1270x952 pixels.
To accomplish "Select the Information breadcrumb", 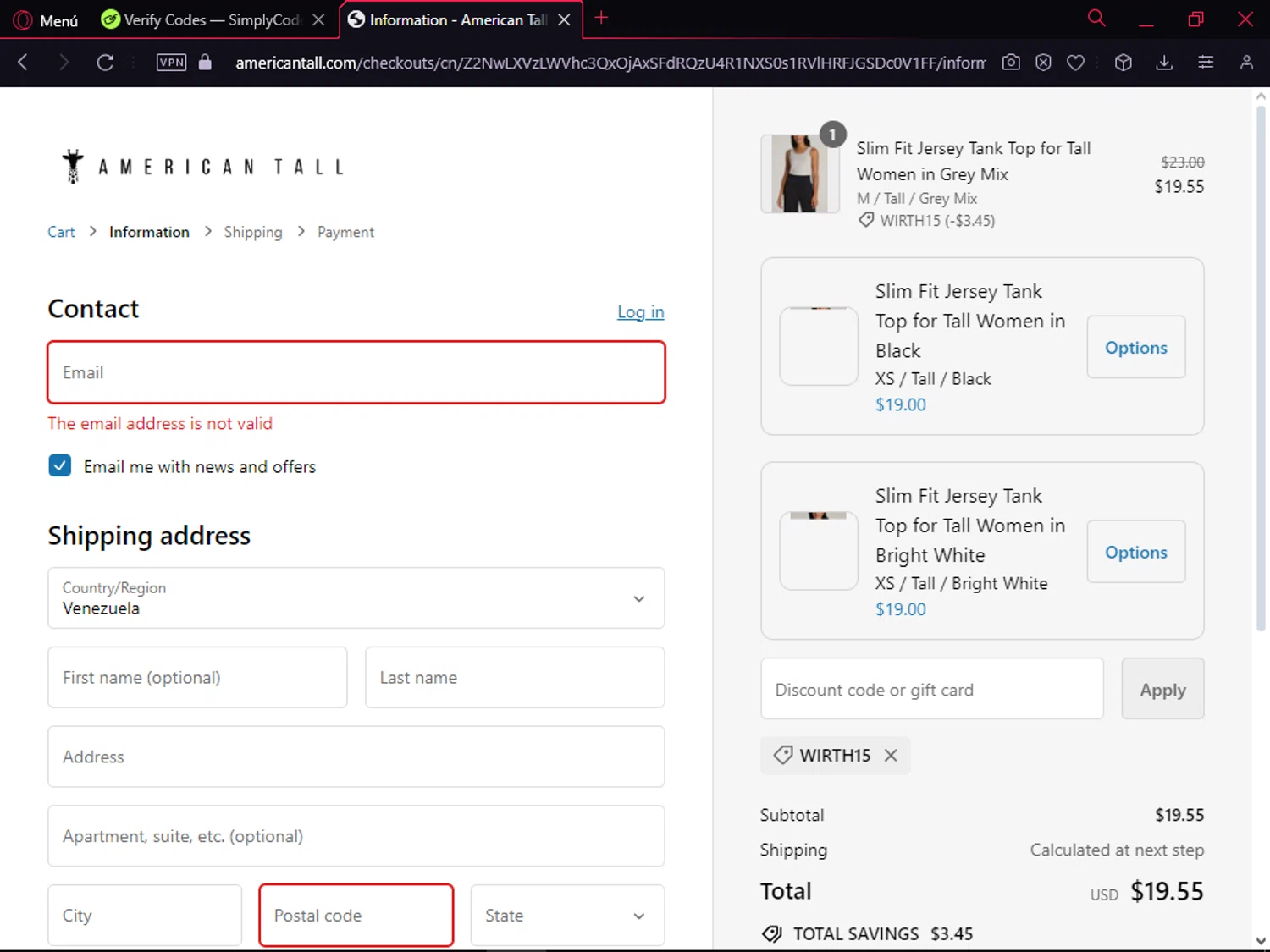I will pos(149,232).
